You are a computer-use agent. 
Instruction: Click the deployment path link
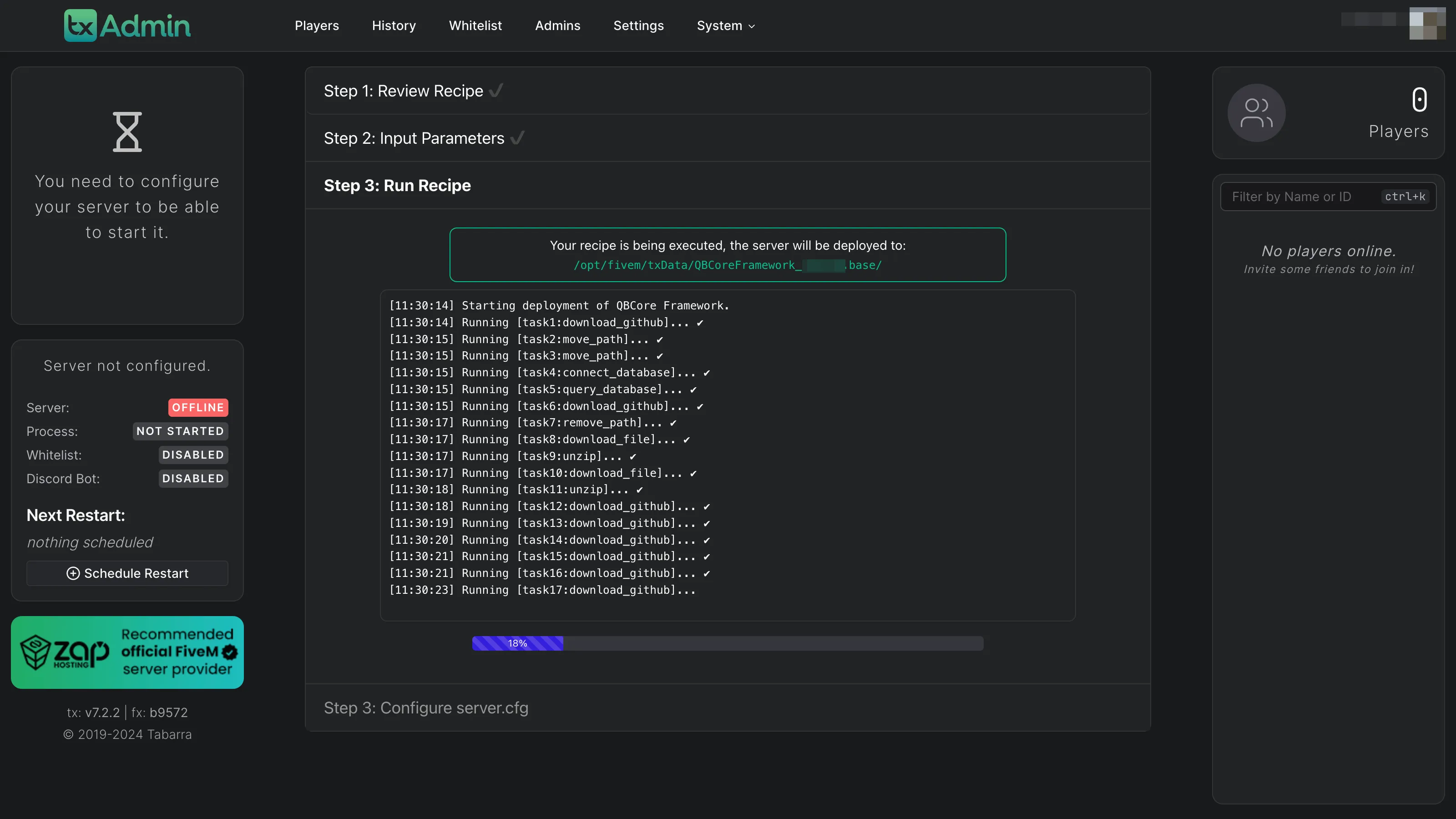point(727,265)
